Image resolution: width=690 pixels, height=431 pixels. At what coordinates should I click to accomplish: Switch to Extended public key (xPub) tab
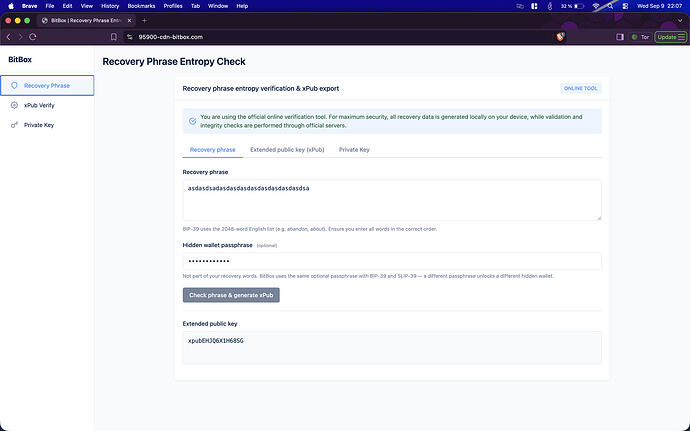pos(287,150)
